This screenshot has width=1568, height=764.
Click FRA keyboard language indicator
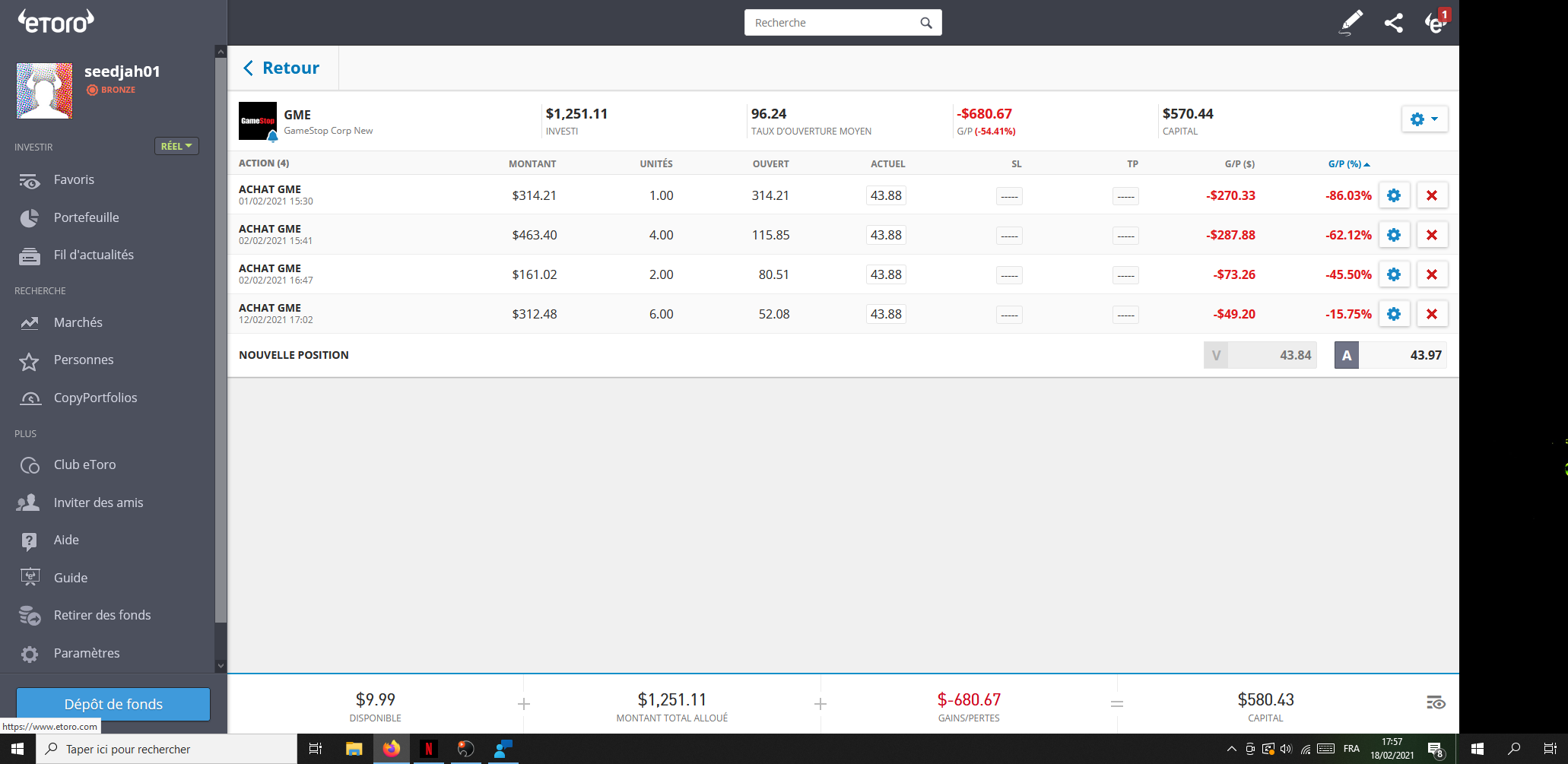[x=1351, y=749]
